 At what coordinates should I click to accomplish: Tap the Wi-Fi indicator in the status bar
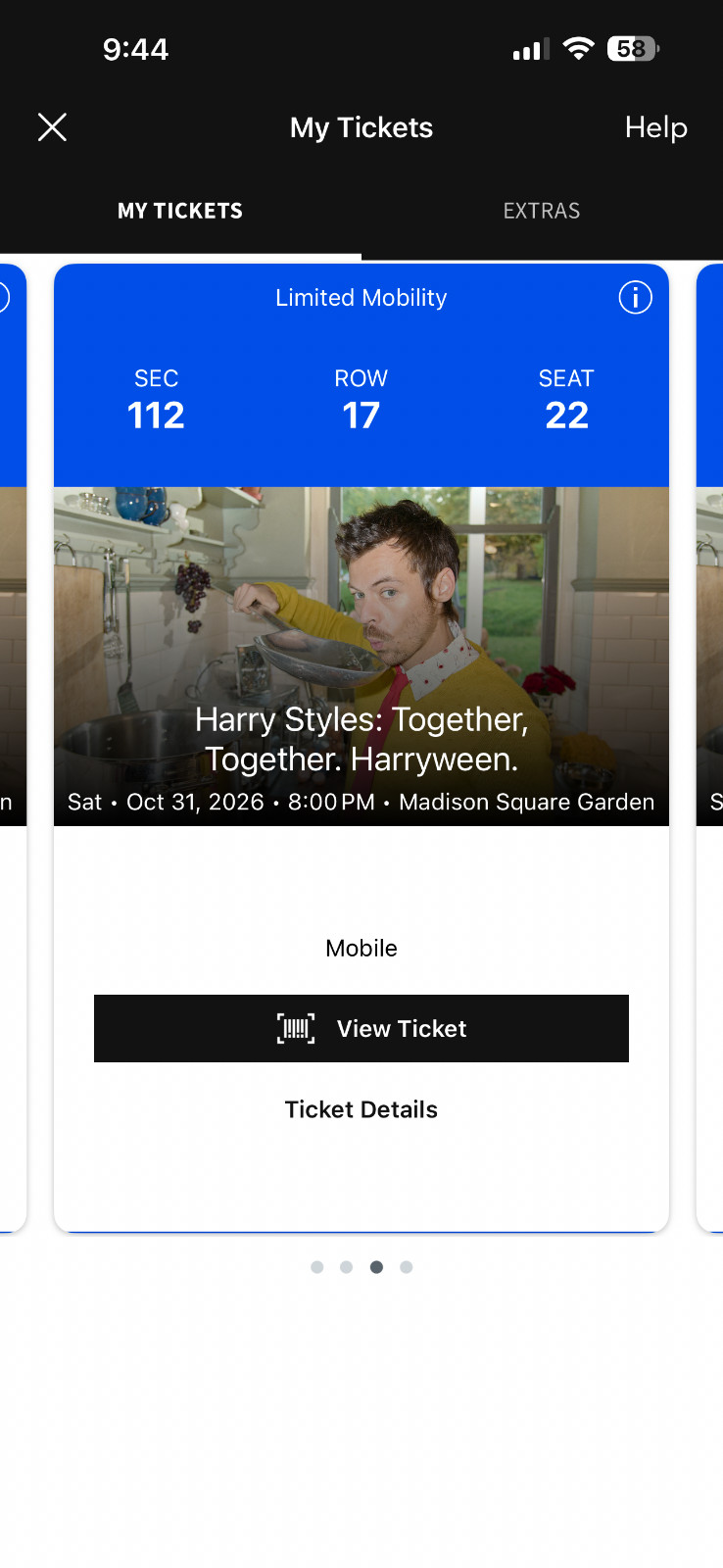click(578, 48)
